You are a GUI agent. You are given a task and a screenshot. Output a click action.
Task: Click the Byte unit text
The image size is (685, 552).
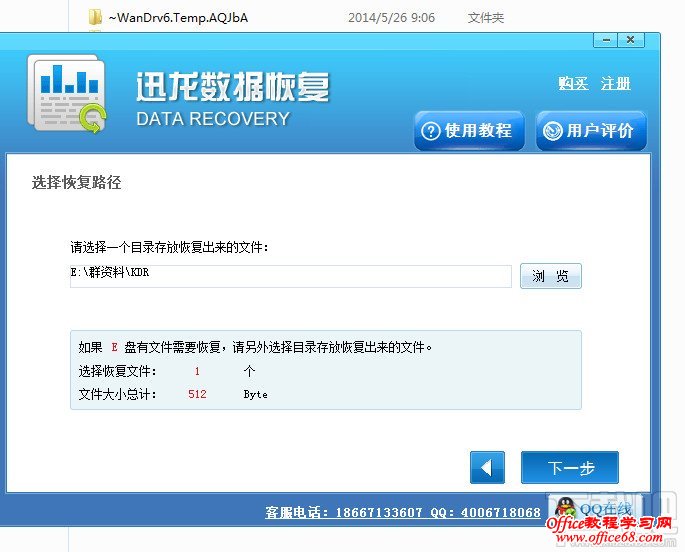click(256, 394)
